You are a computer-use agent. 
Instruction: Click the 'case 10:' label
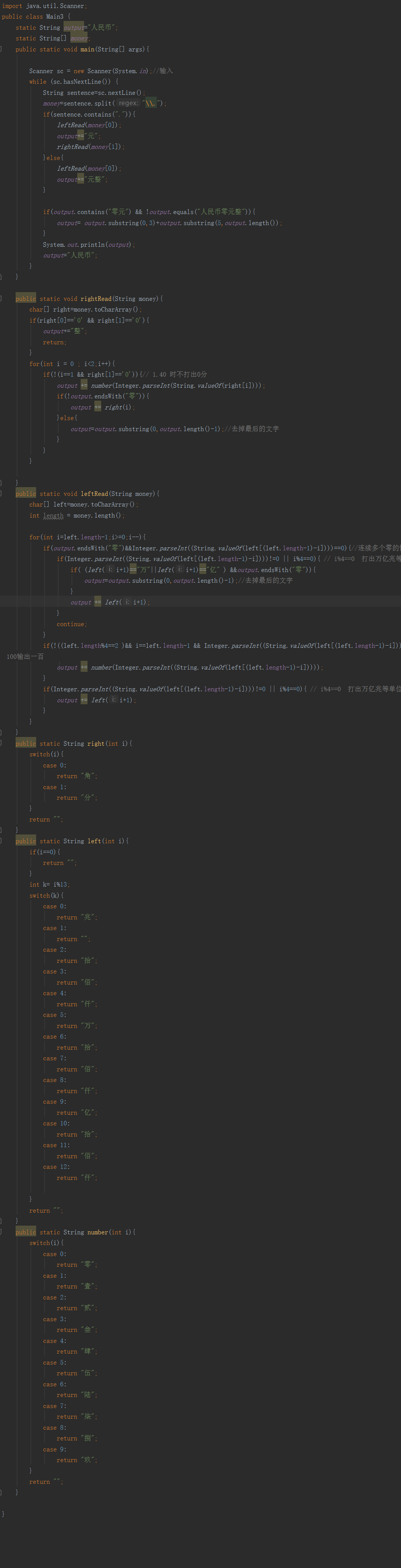(57, 1124)
